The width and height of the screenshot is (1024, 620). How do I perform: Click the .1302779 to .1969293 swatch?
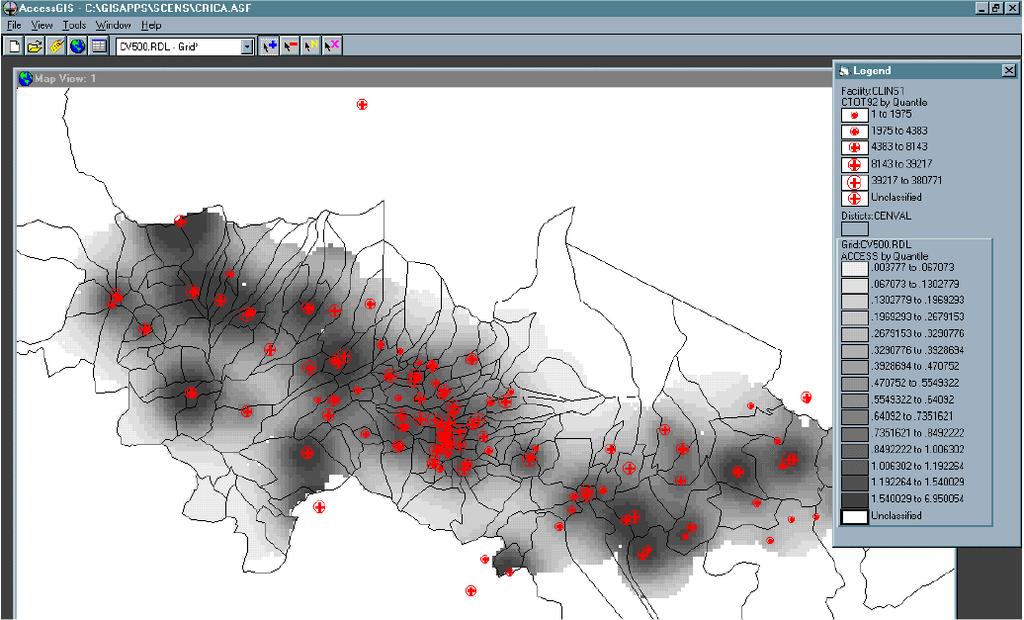point(854,302)
